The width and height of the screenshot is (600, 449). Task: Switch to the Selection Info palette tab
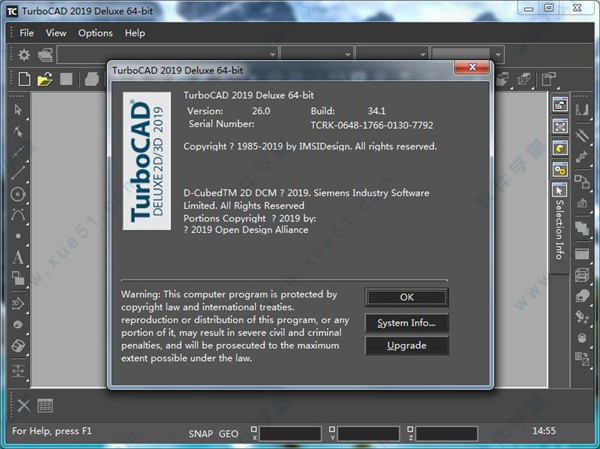click(x=560, y=228)
